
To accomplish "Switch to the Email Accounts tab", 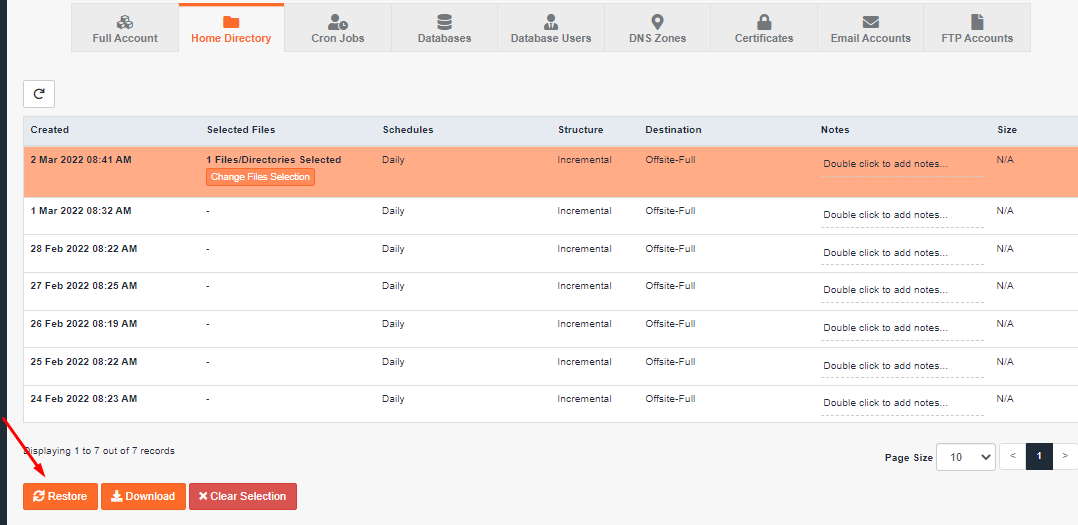I will 870,28.
